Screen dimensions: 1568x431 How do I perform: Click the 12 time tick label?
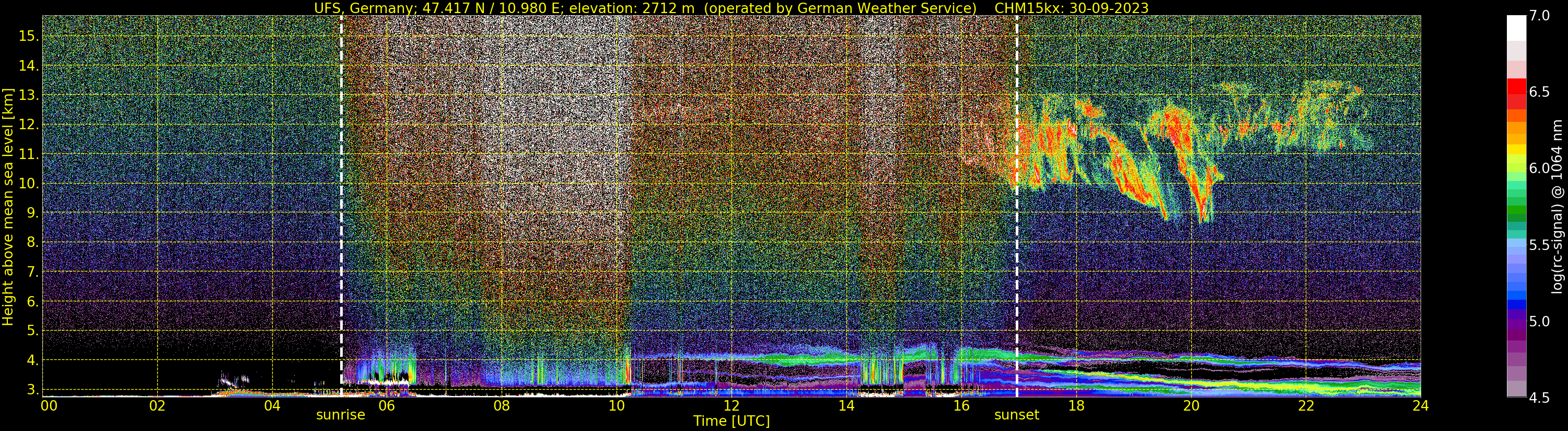(x=731, y=406)
